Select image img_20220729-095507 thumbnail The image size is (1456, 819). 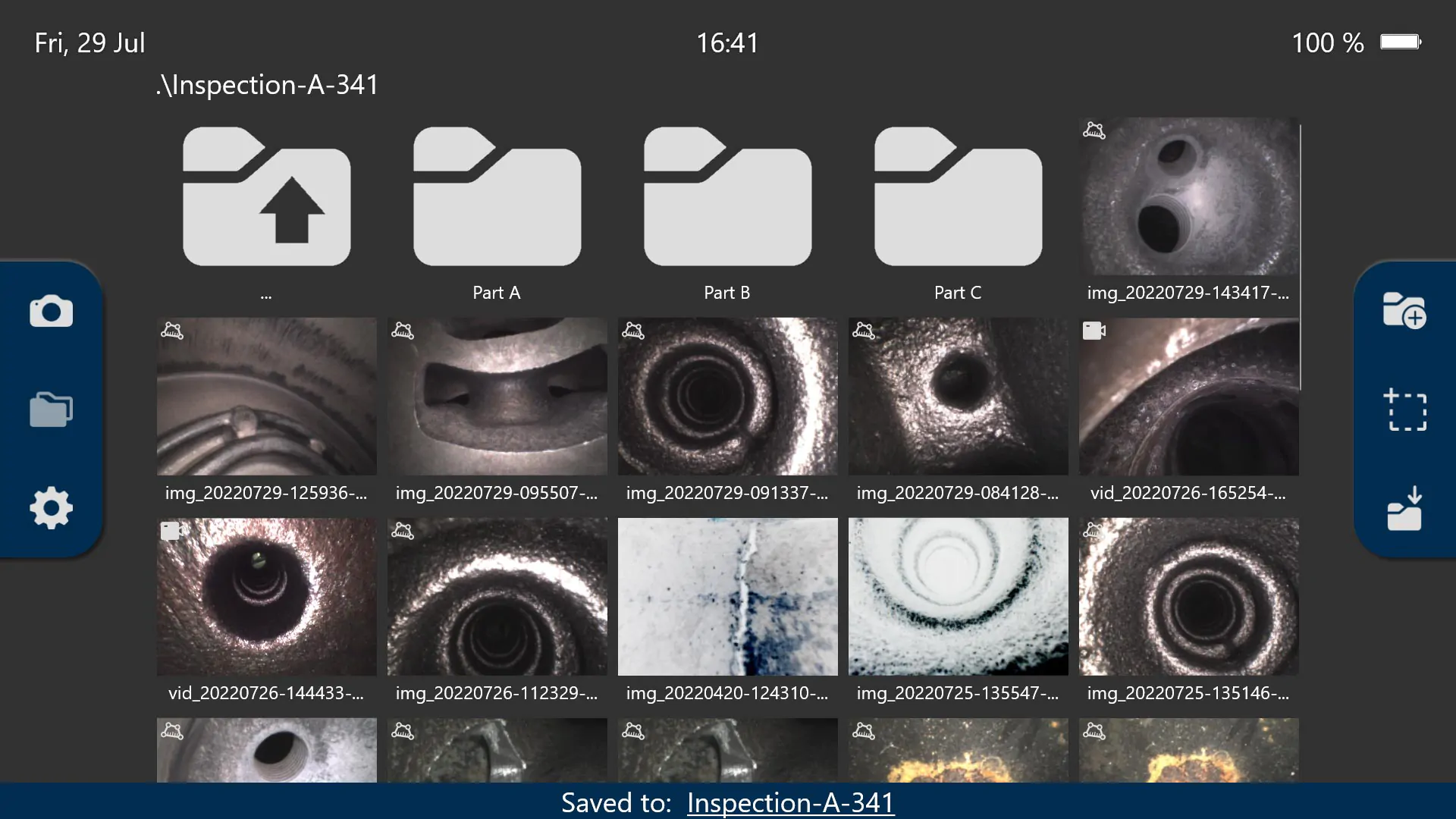point(497,397)
